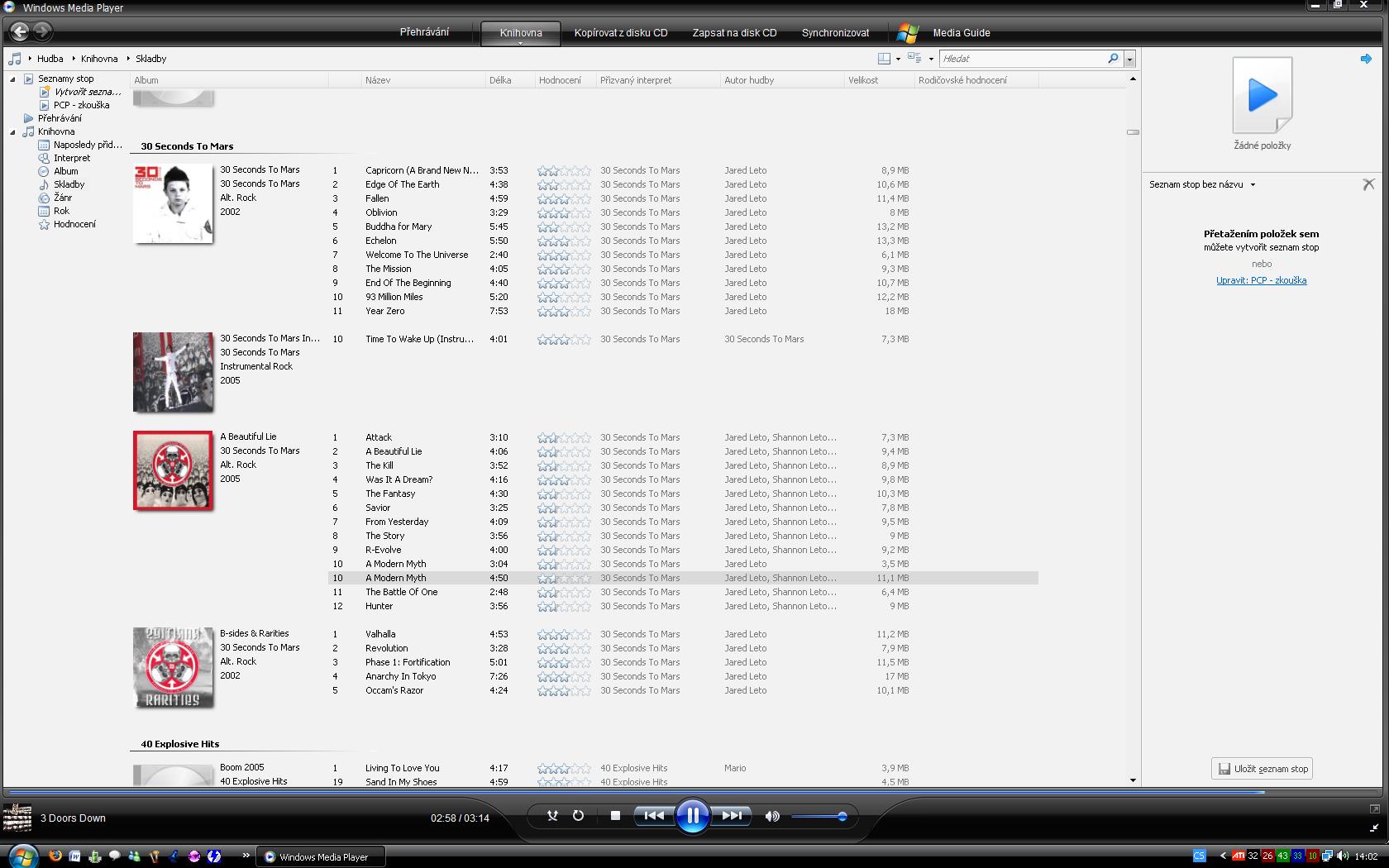The image size is (1389, 868).
Task: Open the Synchronizovat tab
Action: (835, 33)
